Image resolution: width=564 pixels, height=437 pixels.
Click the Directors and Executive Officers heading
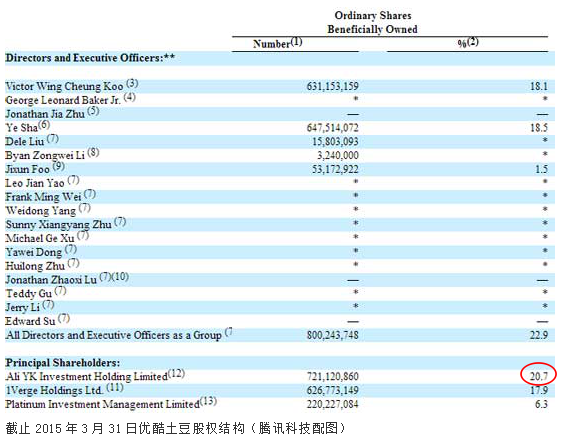click(x=90, y=58)
